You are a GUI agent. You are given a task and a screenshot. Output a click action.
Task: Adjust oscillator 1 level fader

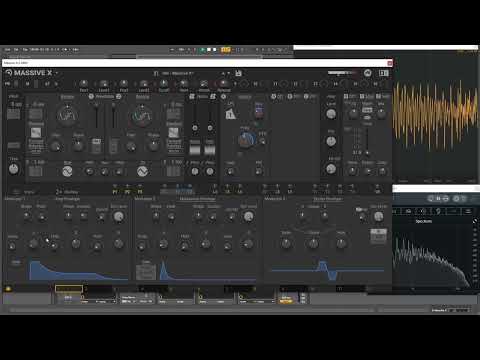pyautogui.click(x=96, y=116)
